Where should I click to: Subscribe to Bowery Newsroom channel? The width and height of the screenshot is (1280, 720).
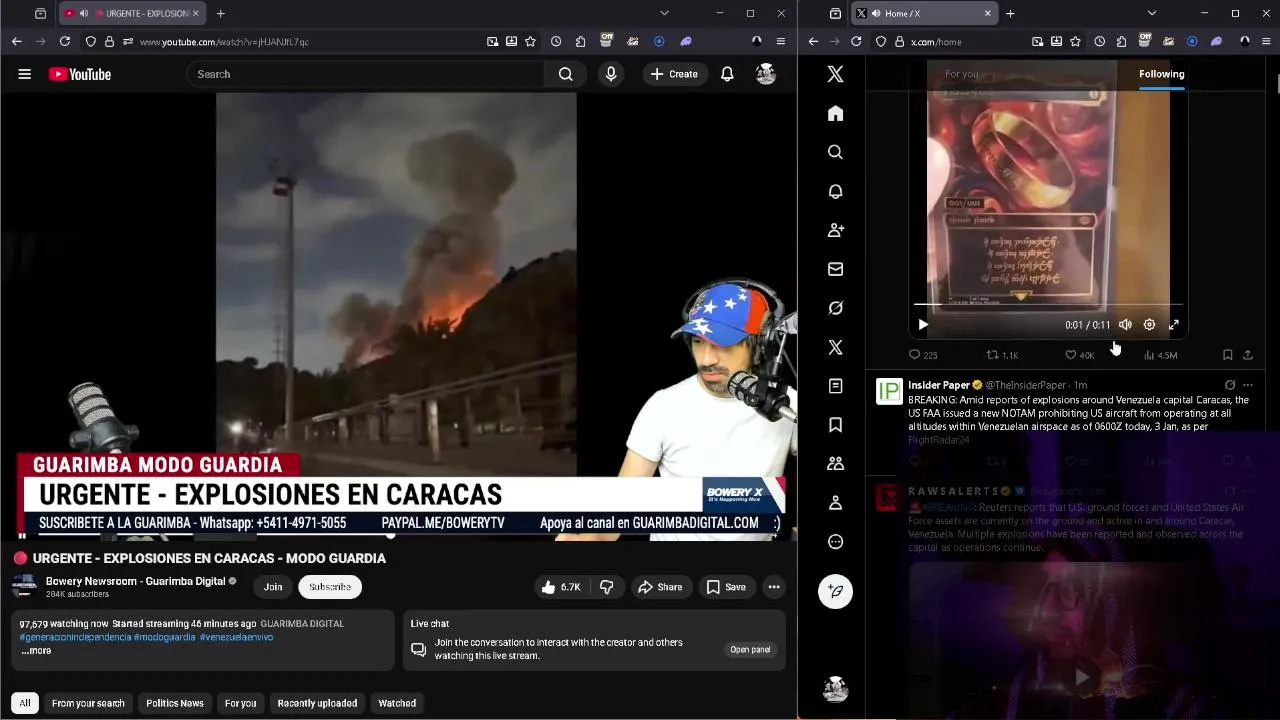330,587
